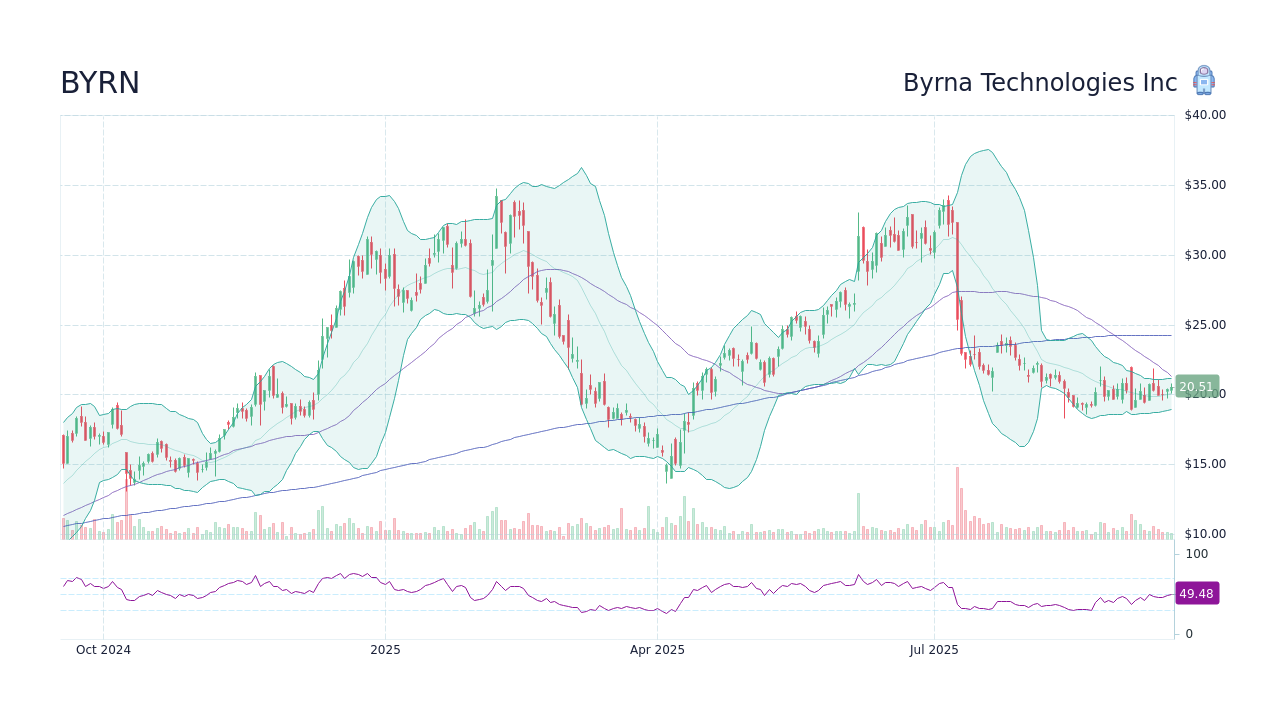
Task: Click the Byrna Technologies Inc company name link
Action: click(x=1040, y=83)
